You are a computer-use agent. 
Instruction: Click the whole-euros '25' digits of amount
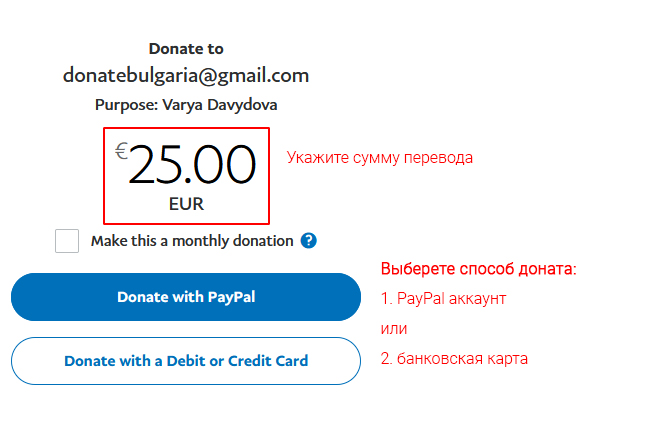155,164
